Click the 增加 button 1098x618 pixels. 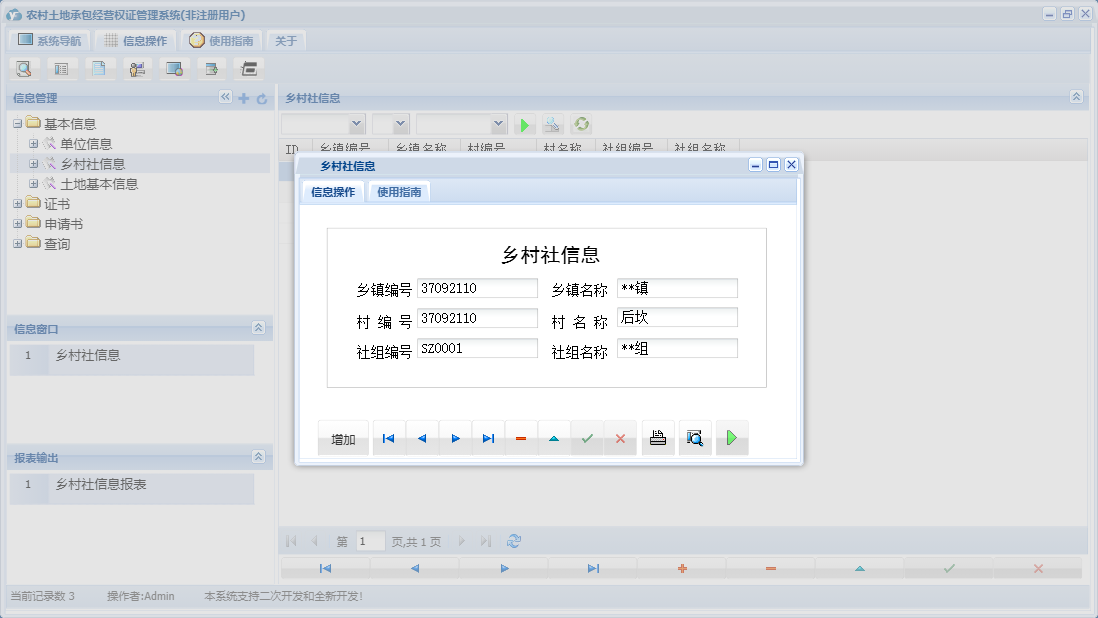343,439
